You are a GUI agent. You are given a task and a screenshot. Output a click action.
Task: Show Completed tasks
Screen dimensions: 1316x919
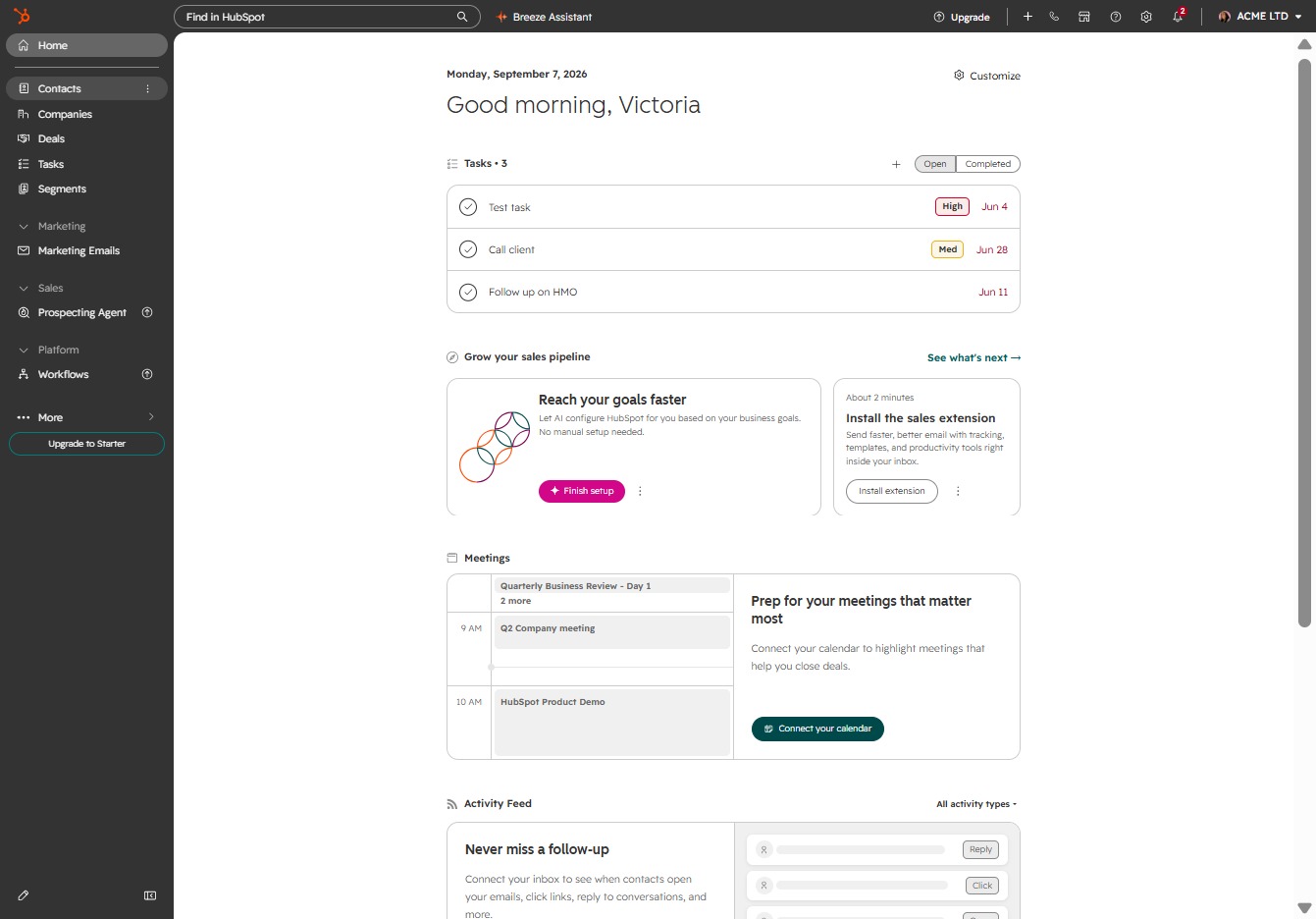[x=988, y=164]
